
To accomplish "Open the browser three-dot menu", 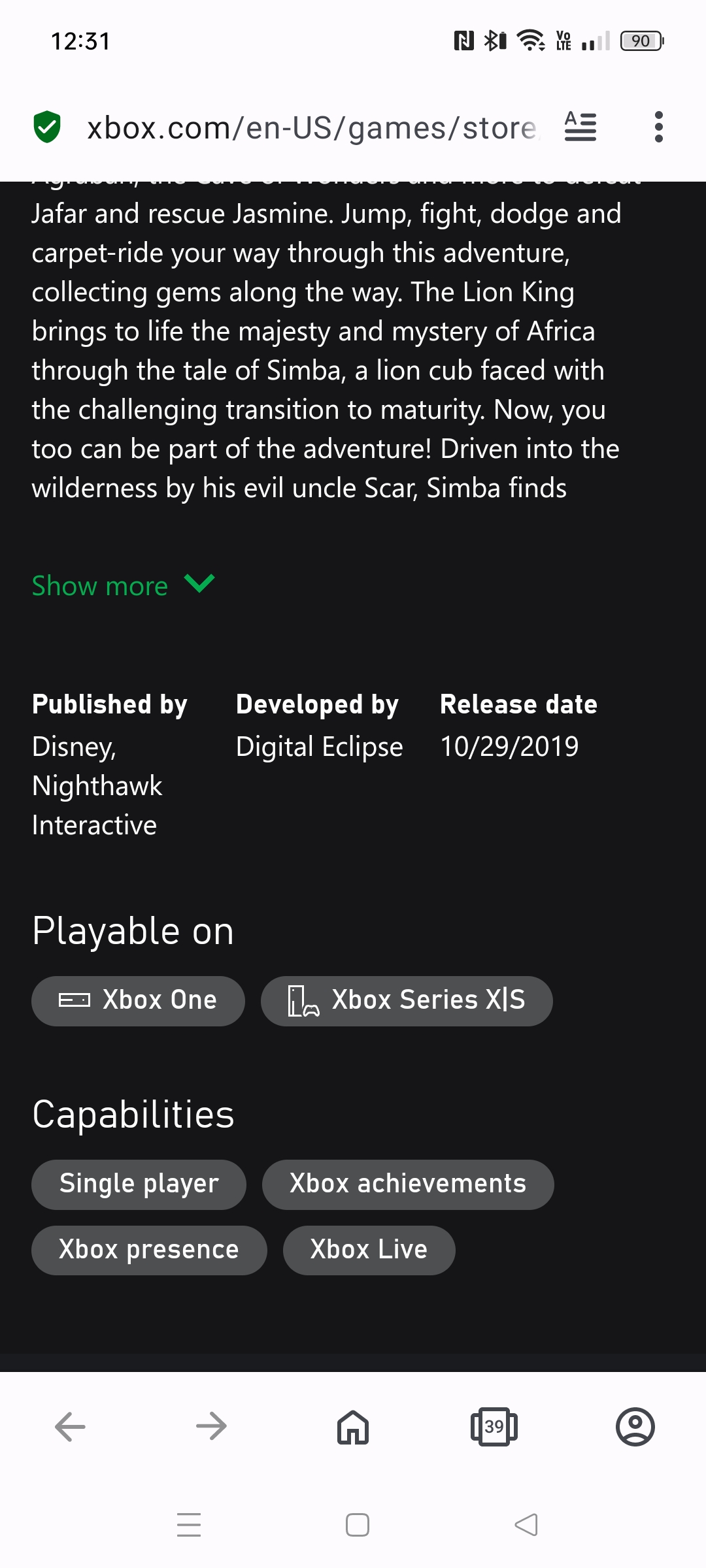I will [x=659, y=127].
